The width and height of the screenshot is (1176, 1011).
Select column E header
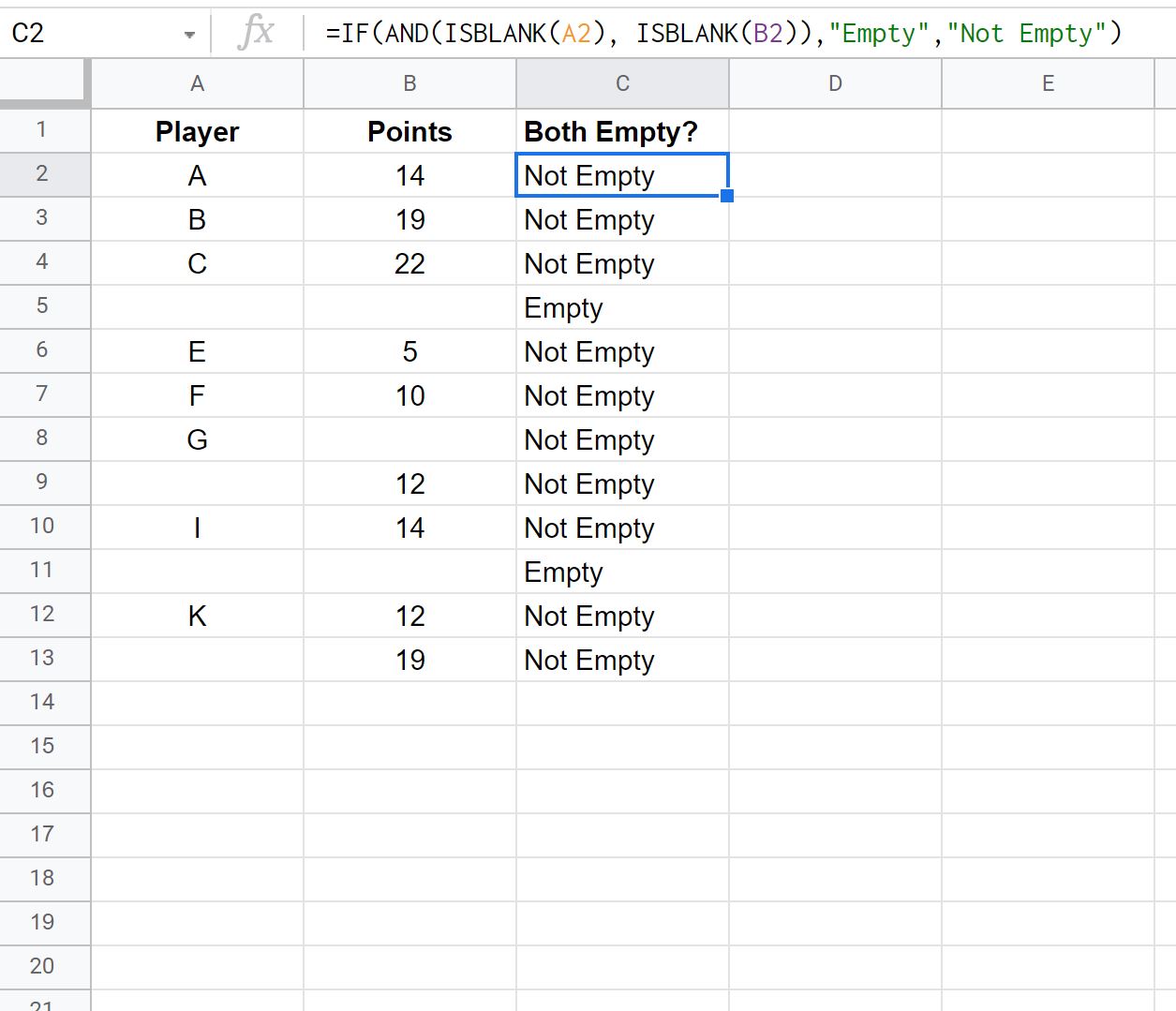pyautogui.click(x=1048, y=84)
